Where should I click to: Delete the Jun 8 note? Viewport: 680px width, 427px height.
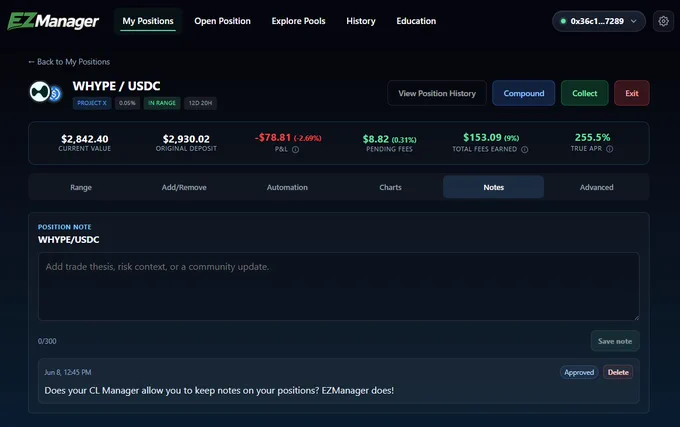(x=618, y=372)
